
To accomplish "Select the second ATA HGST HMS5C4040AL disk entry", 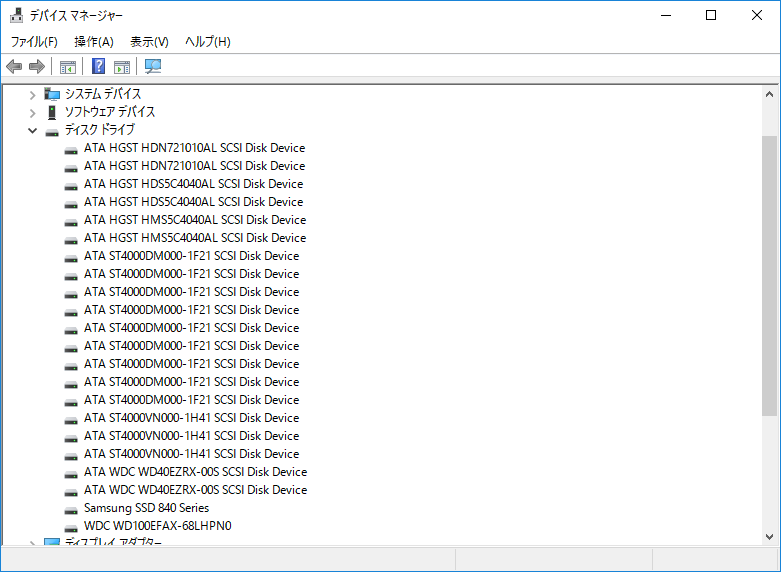I will point(195,238).
